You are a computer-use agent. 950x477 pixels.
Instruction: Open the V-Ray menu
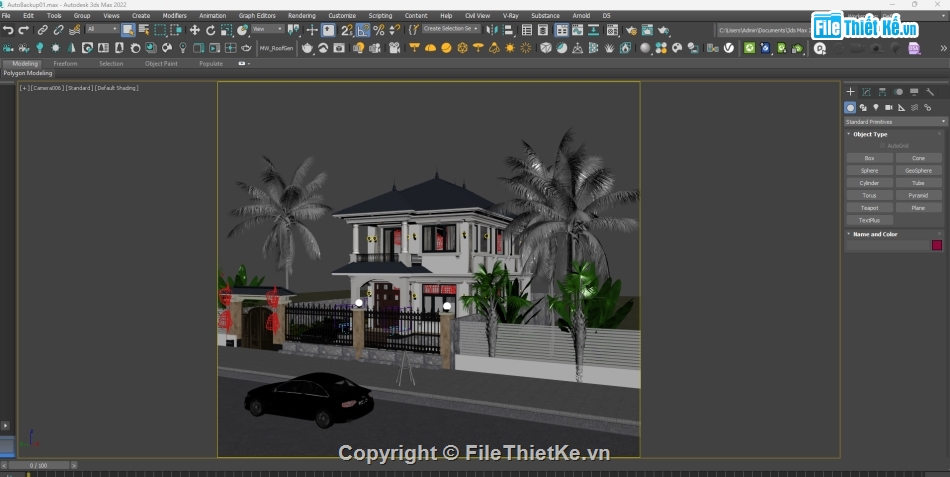pos(511,16)
